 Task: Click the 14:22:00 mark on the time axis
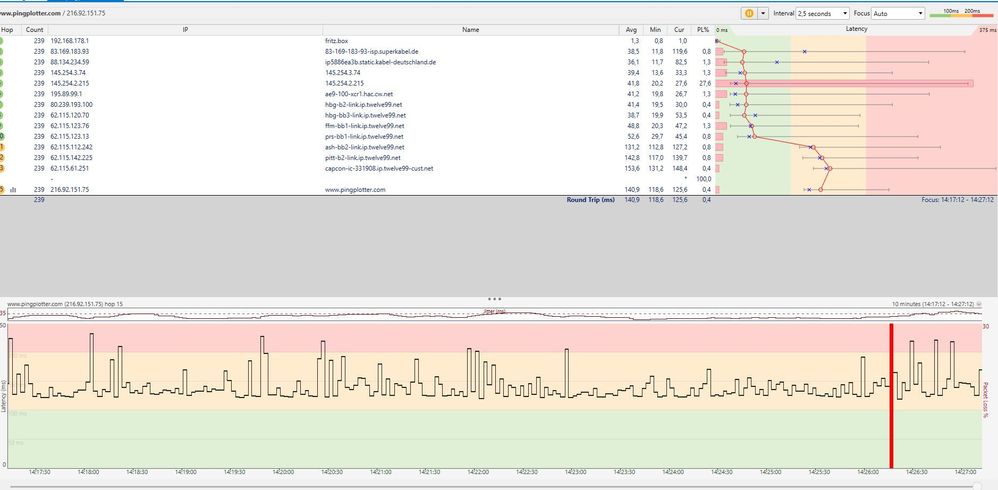pos(478,472)
